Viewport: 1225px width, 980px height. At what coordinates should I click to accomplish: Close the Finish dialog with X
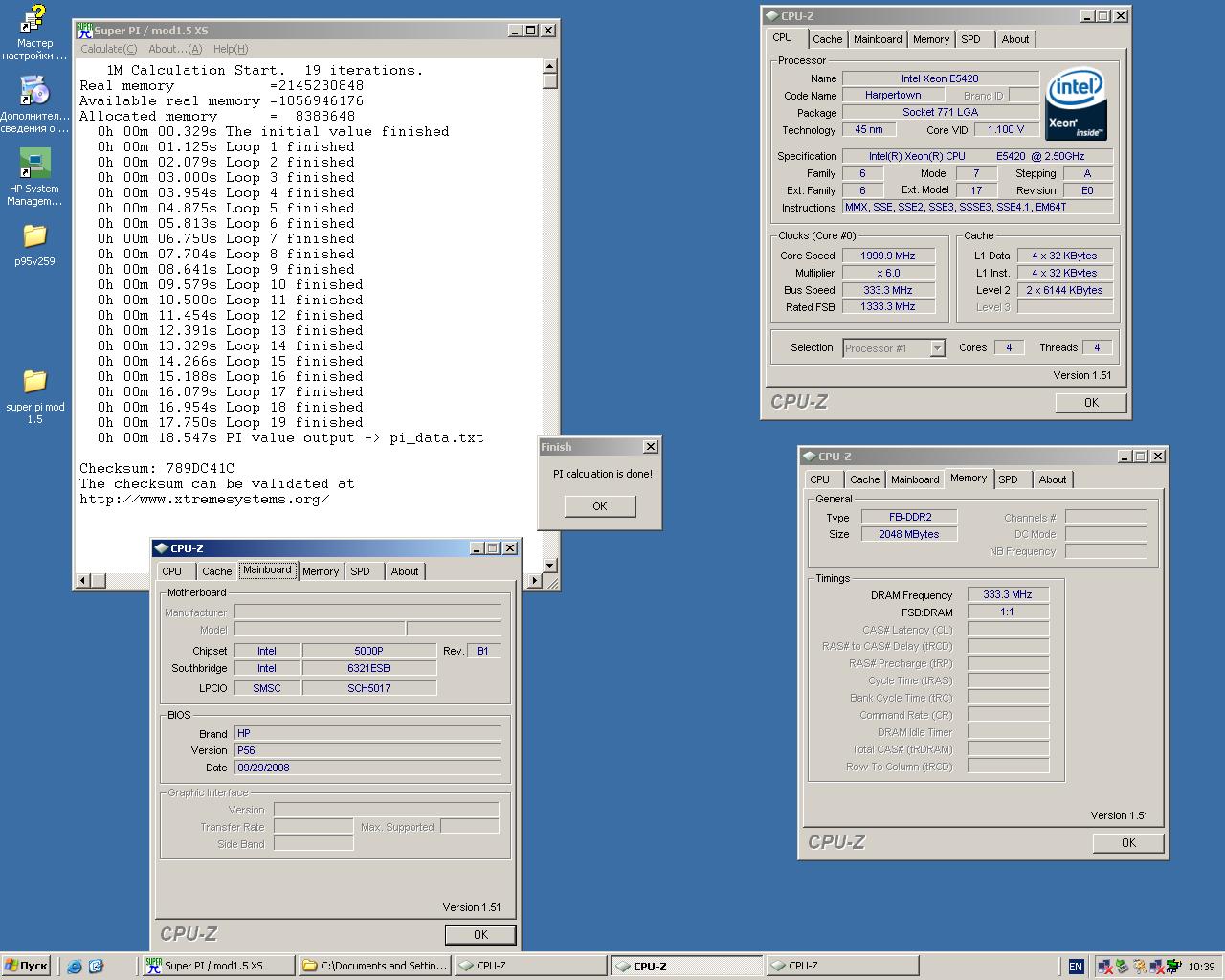(x=651, y=447)
